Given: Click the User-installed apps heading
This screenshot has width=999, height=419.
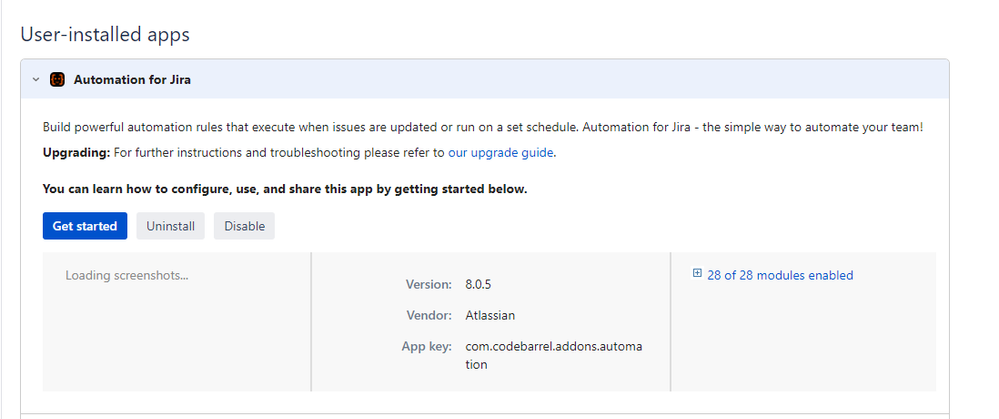Looking at the screenshot, I should [105, 34].
